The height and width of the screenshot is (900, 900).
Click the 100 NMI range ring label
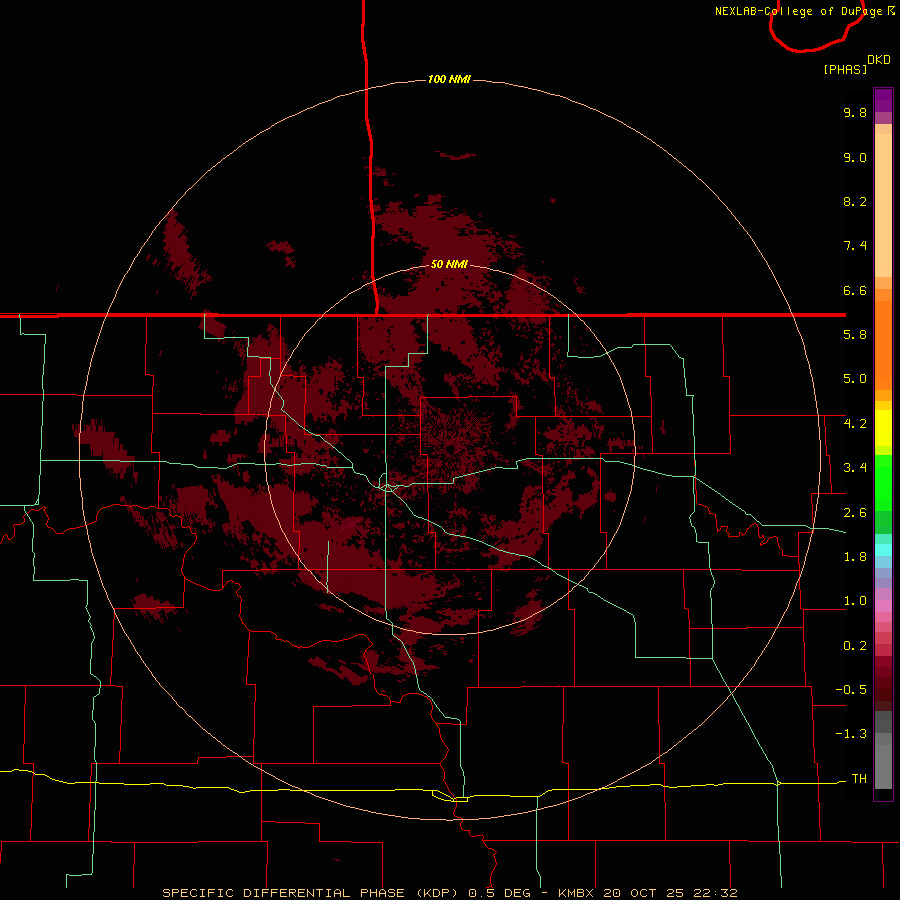click(449, 79)
